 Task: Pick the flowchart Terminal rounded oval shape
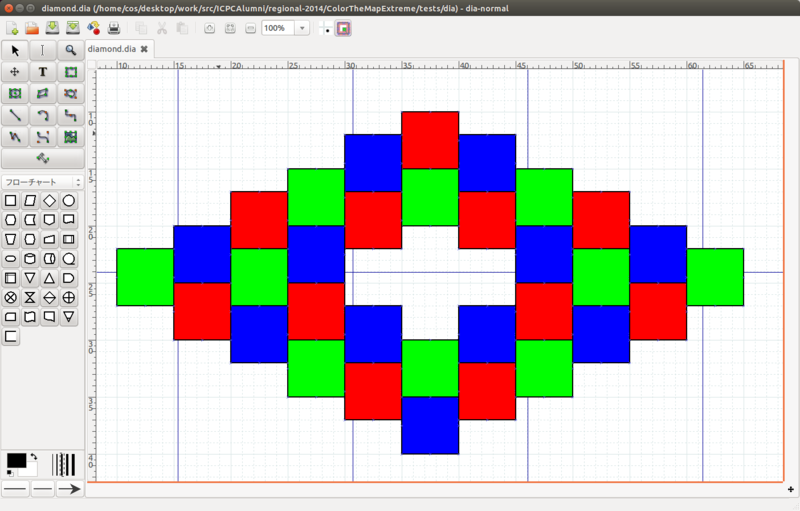coord(11,259)
